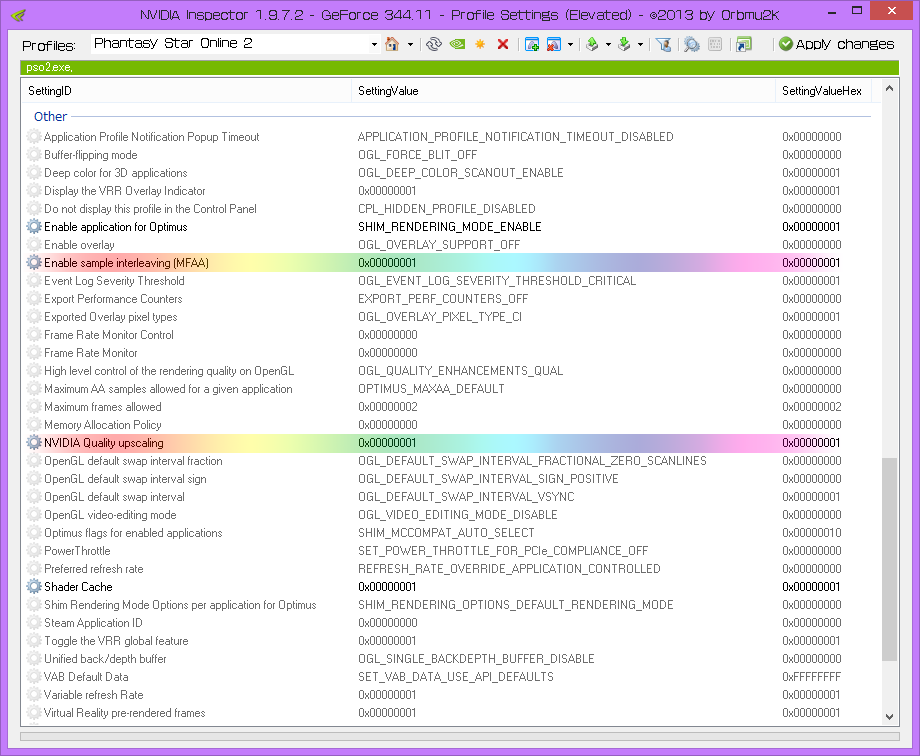Click the value OGL_DEFAULT_SWAP_INTERVAL_VSYNC
The image size is (920, 756).
[466, 497]
